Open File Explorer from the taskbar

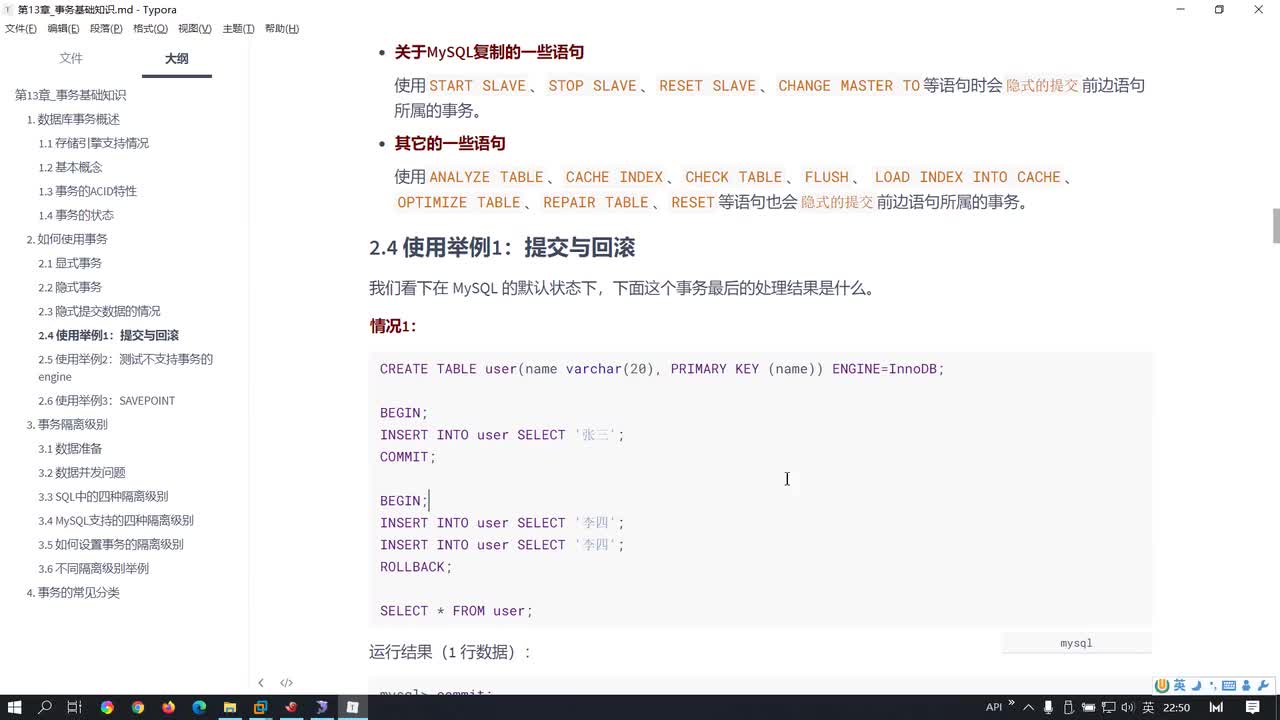[230, 707]
